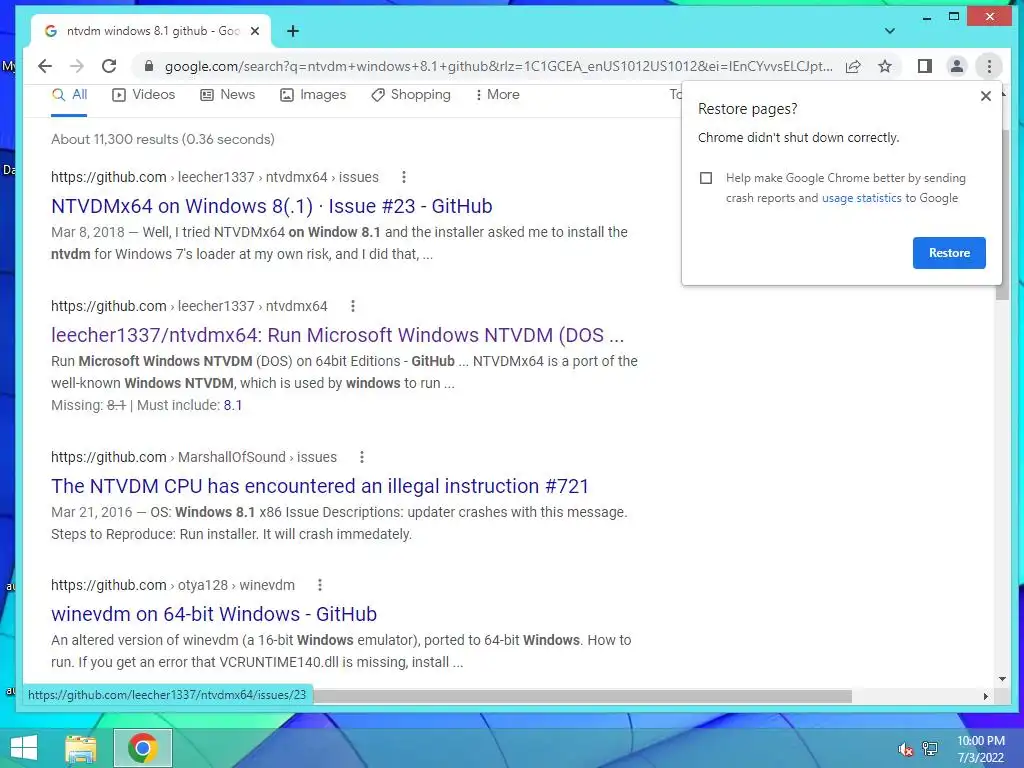
Task: Open options for MarshallOfSound issues result
Action: click(362, 457)
